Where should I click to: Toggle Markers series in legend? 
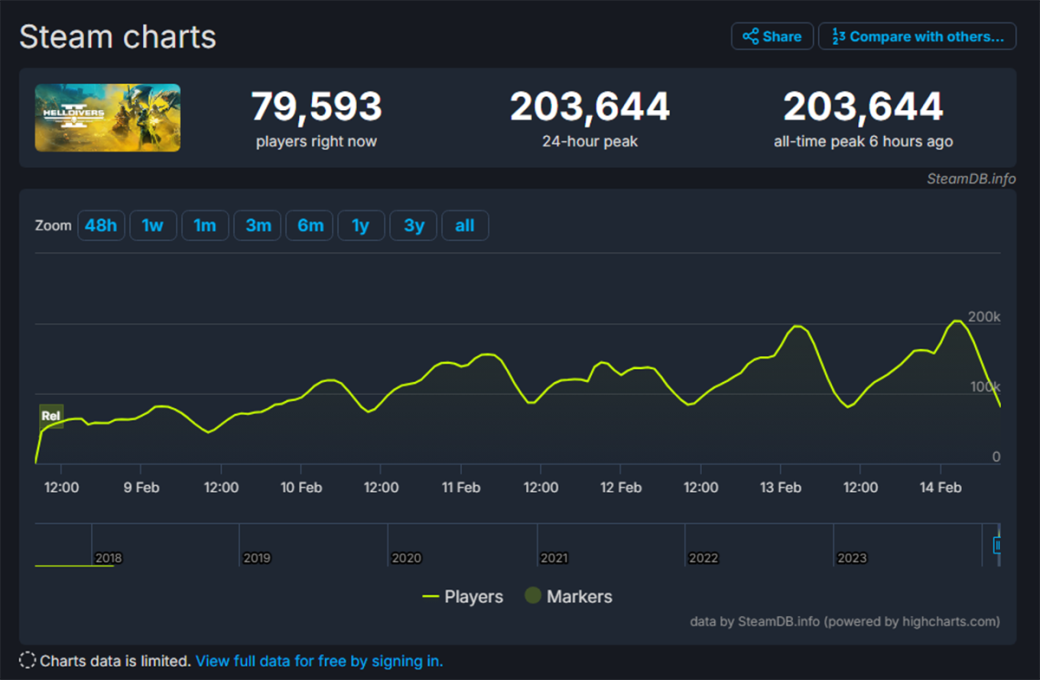[x=568, y=596]
